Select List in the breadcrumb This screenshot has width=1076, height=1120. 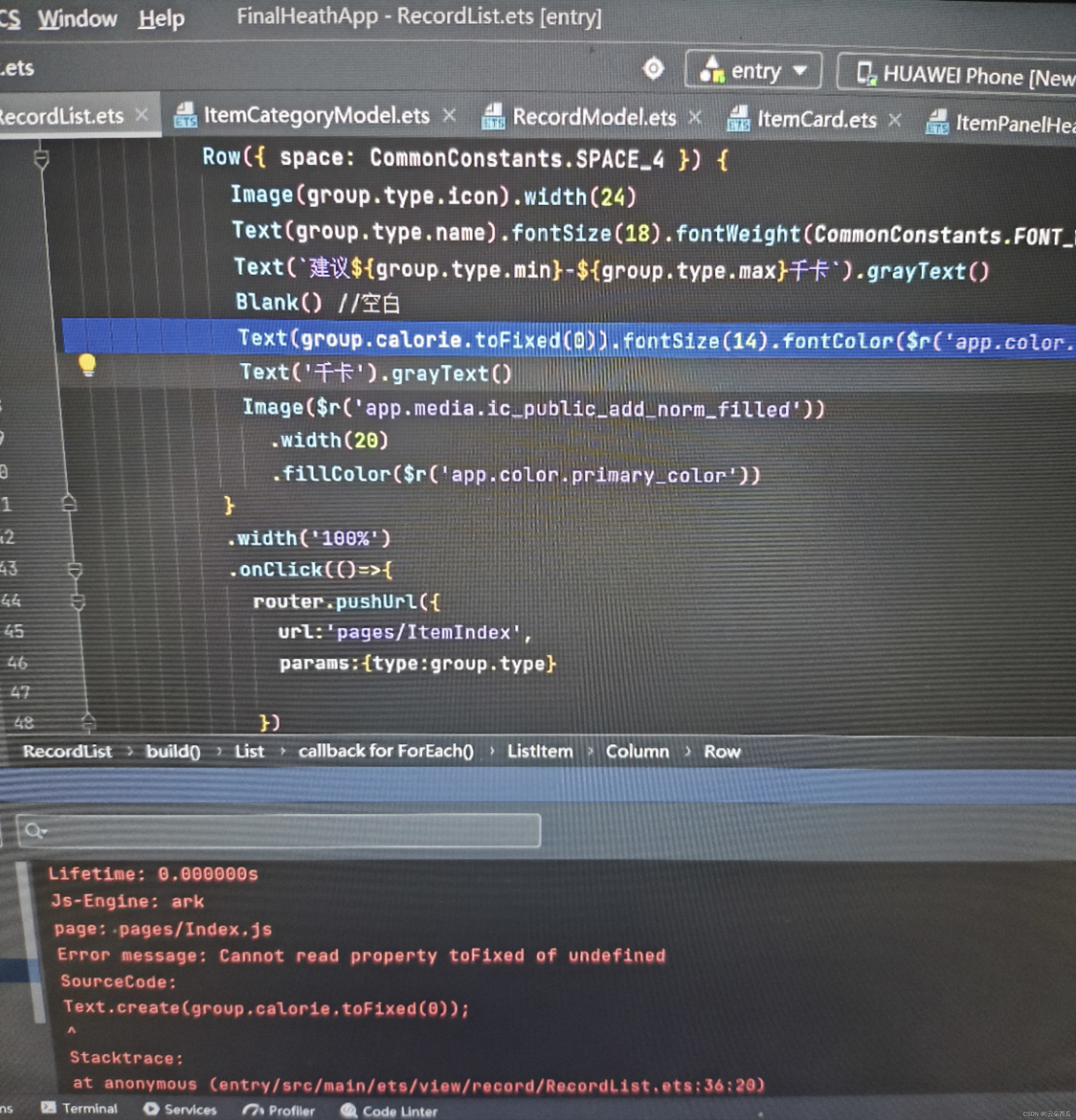(x=249, y=751)
